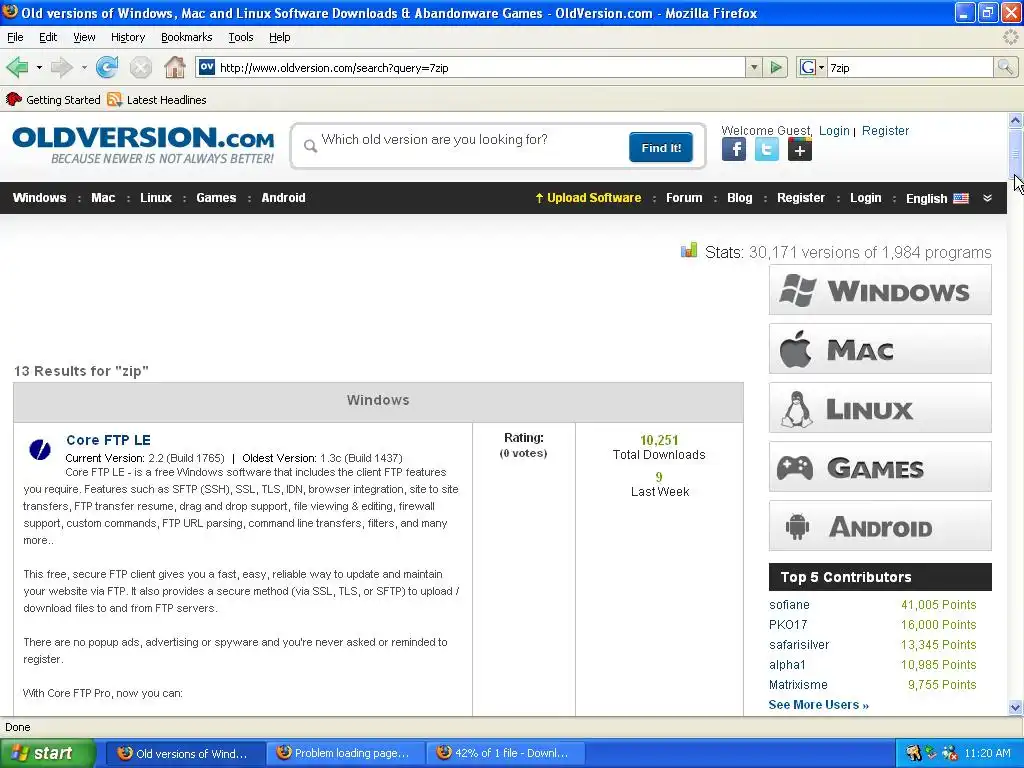Click the Google search box containing 7zip
Image resolution: width=1024 pixels, height=768 pixels.
[910, 67]
